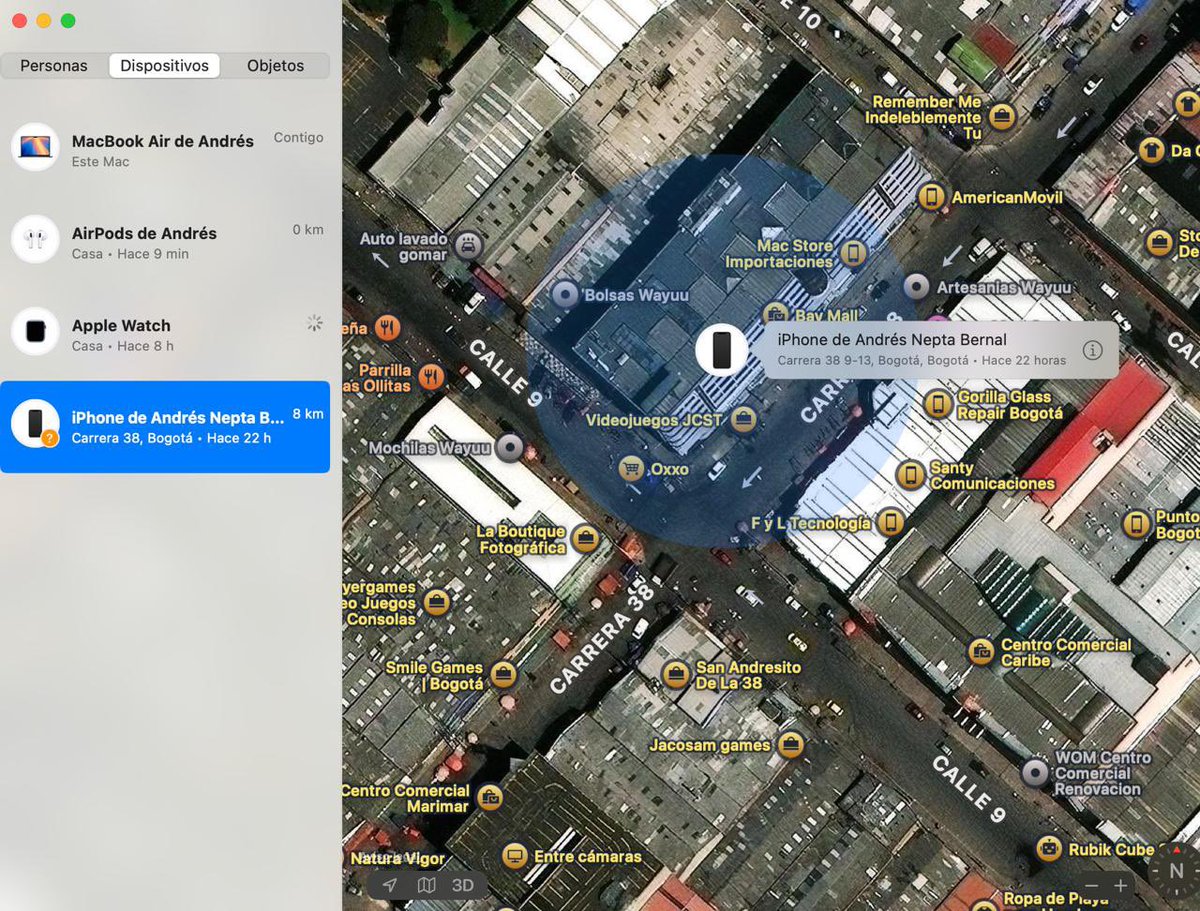Image resolution: width=1200 pixels, height=911 pixels.
Task: Select MacBook Air de Andrés device row
Action: [165, 150]
